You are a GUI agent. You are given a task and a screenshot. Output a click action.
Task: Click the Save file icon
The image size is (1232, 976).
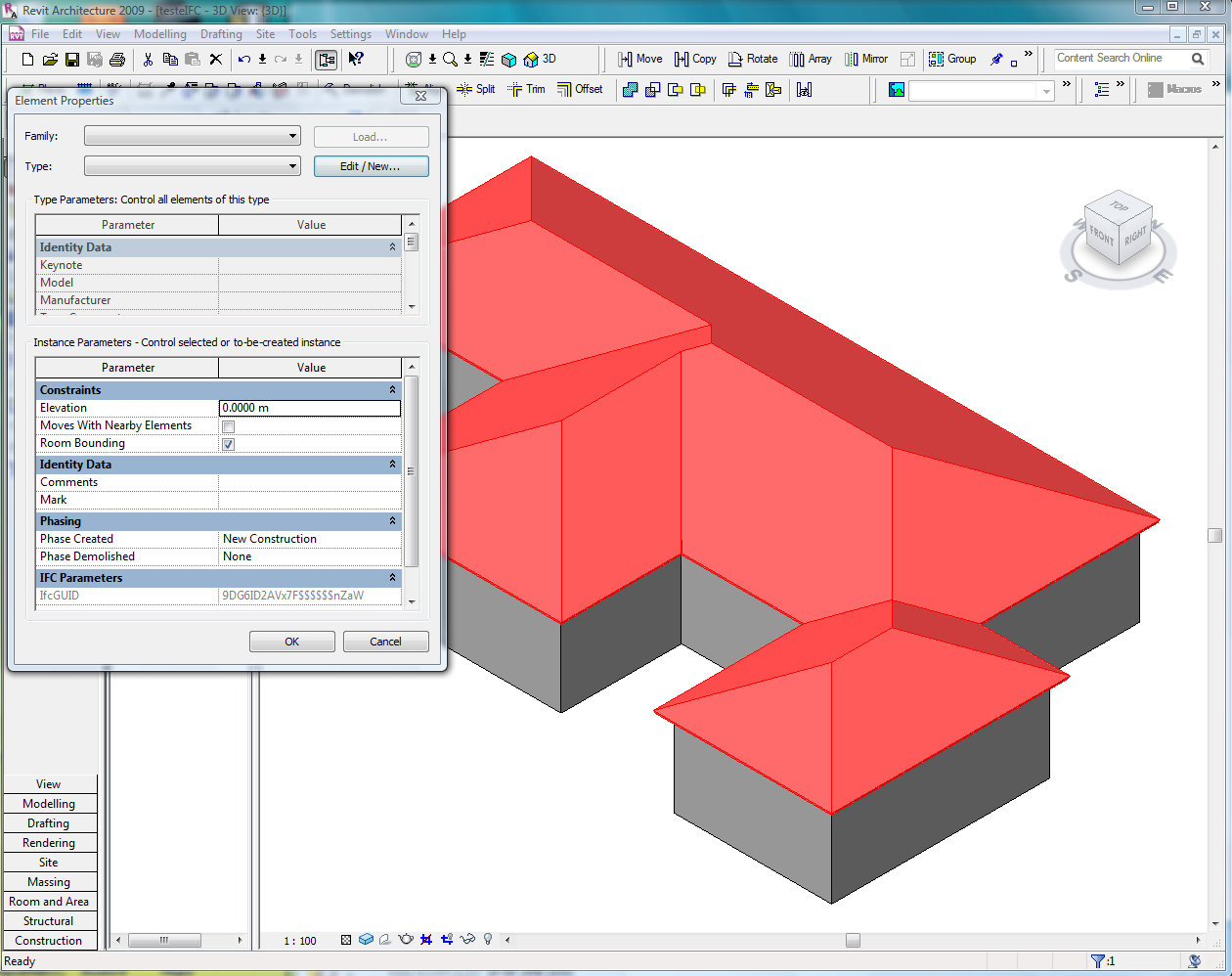[x=72, y=60]
